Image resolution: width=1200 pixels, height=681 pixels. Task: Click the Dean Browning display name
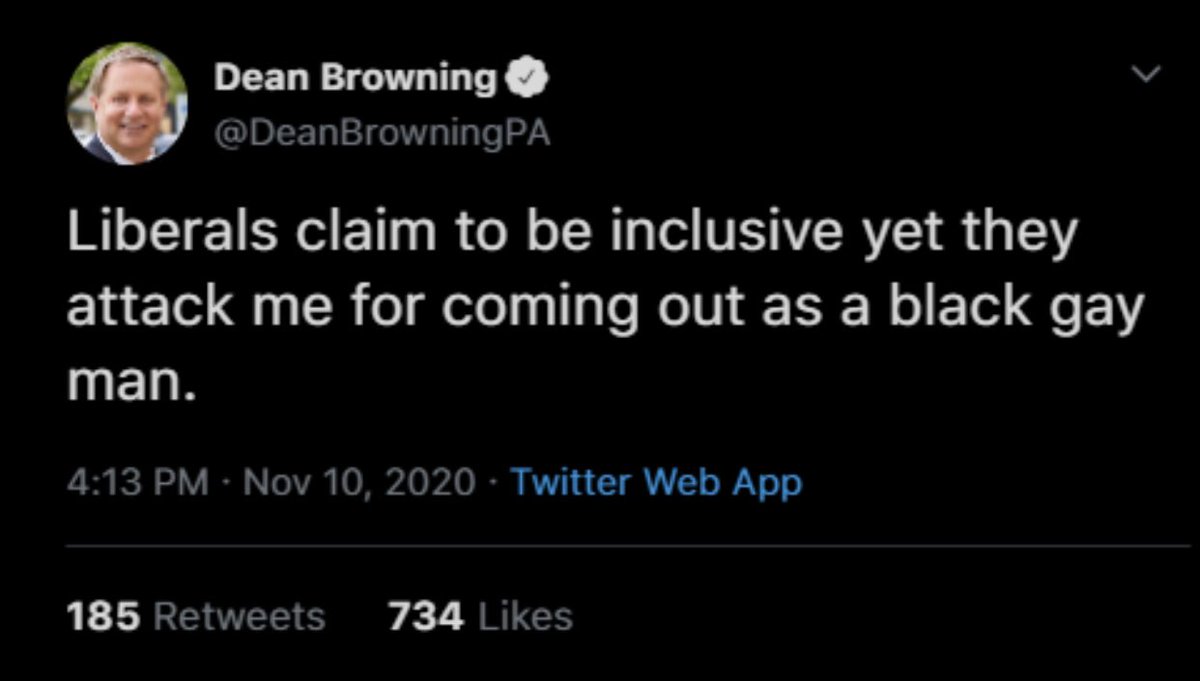pyautogui.click(x=355, y=77)
